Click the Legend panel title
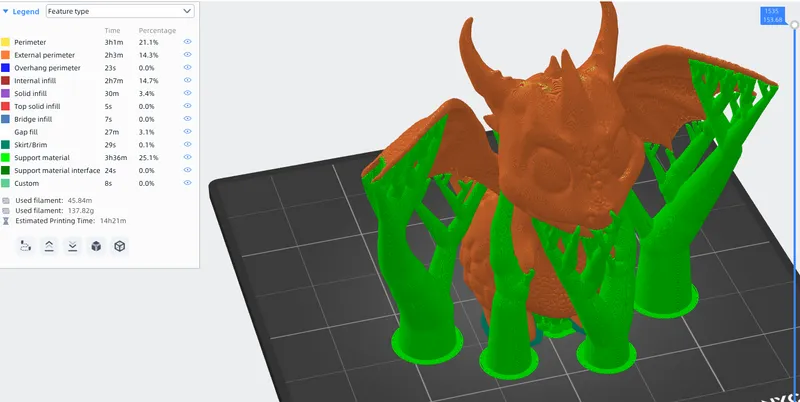 [x=26, y=11]
